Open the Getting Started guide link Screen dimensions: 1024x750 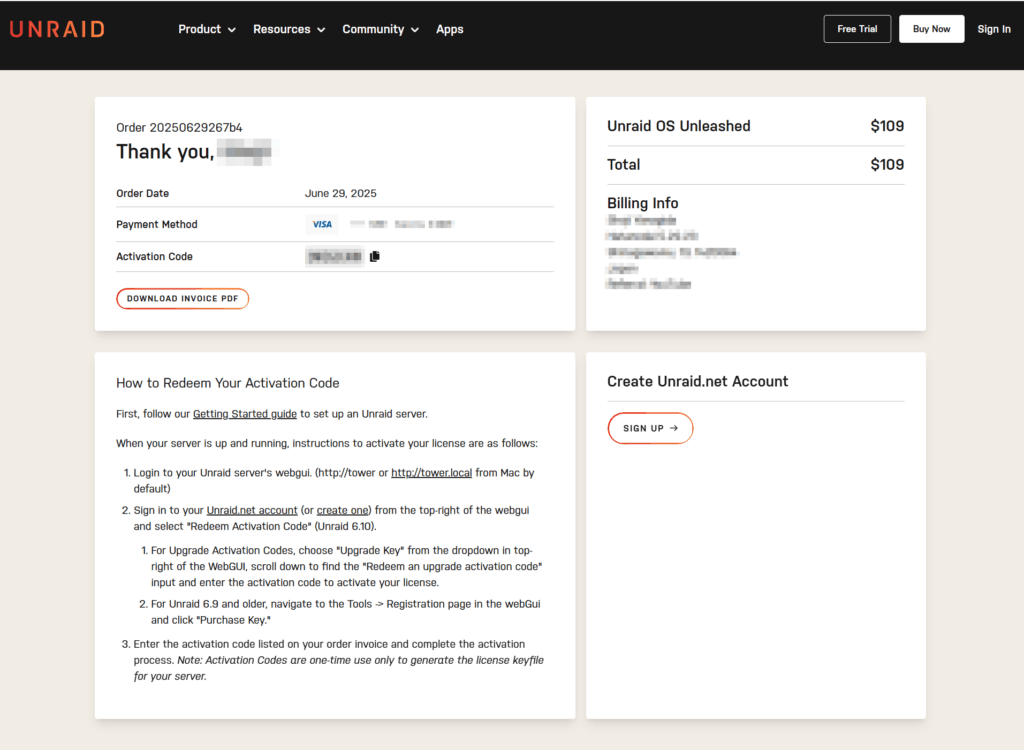pos(245,414)
